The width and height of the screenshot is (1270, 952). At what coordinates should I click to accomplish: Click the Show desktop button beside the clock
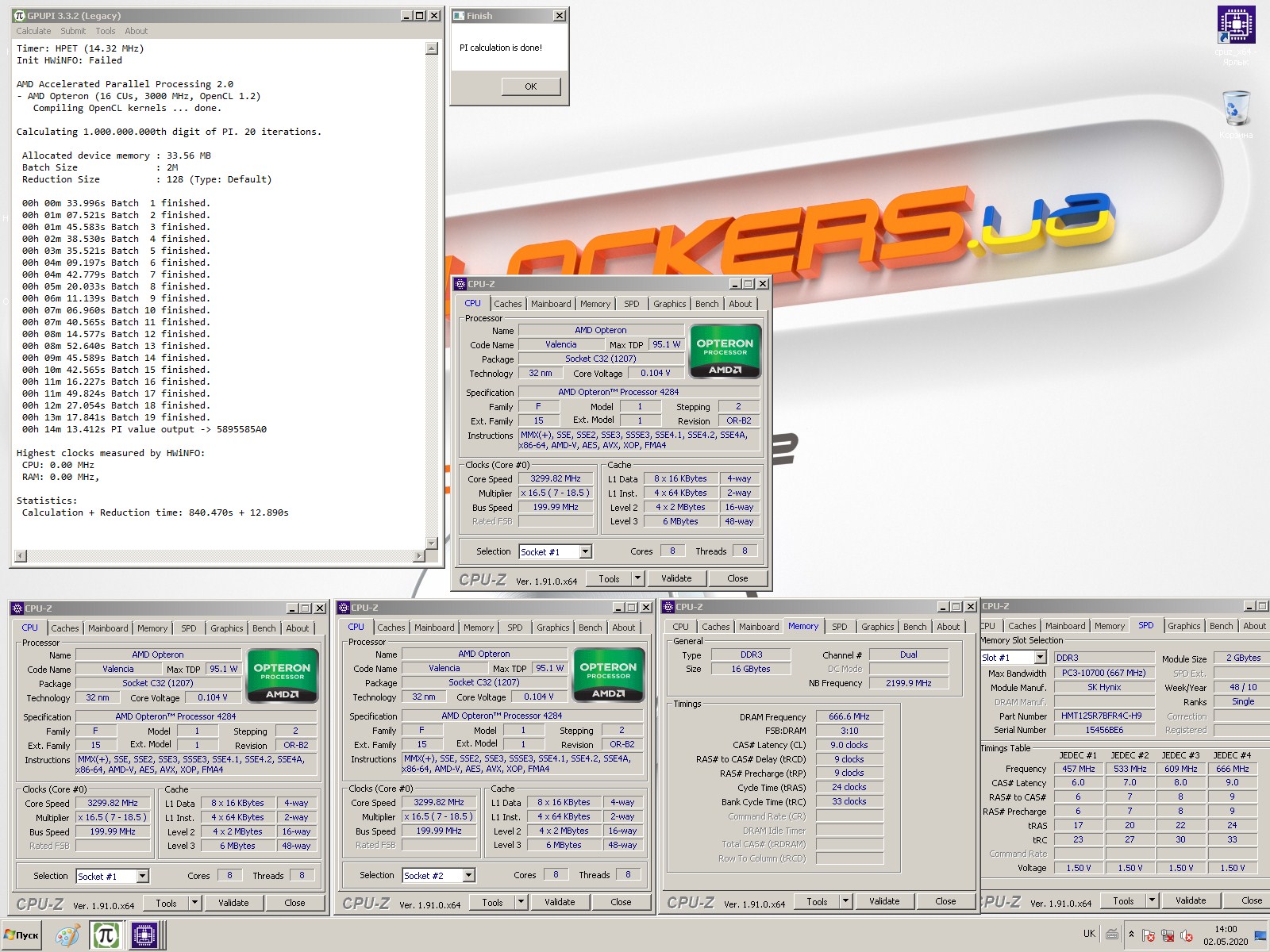(1260, 936)
